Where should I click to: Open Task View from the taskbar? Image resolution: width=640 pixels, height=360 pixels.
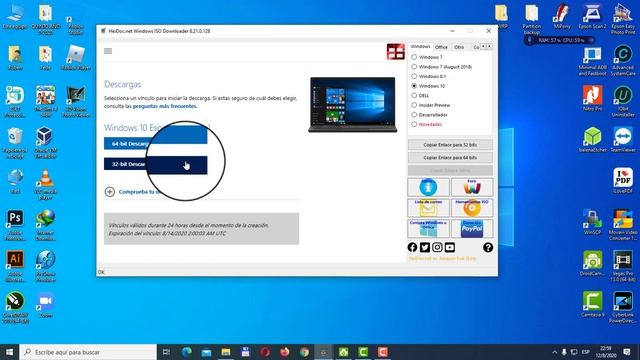tap(166, 352)
